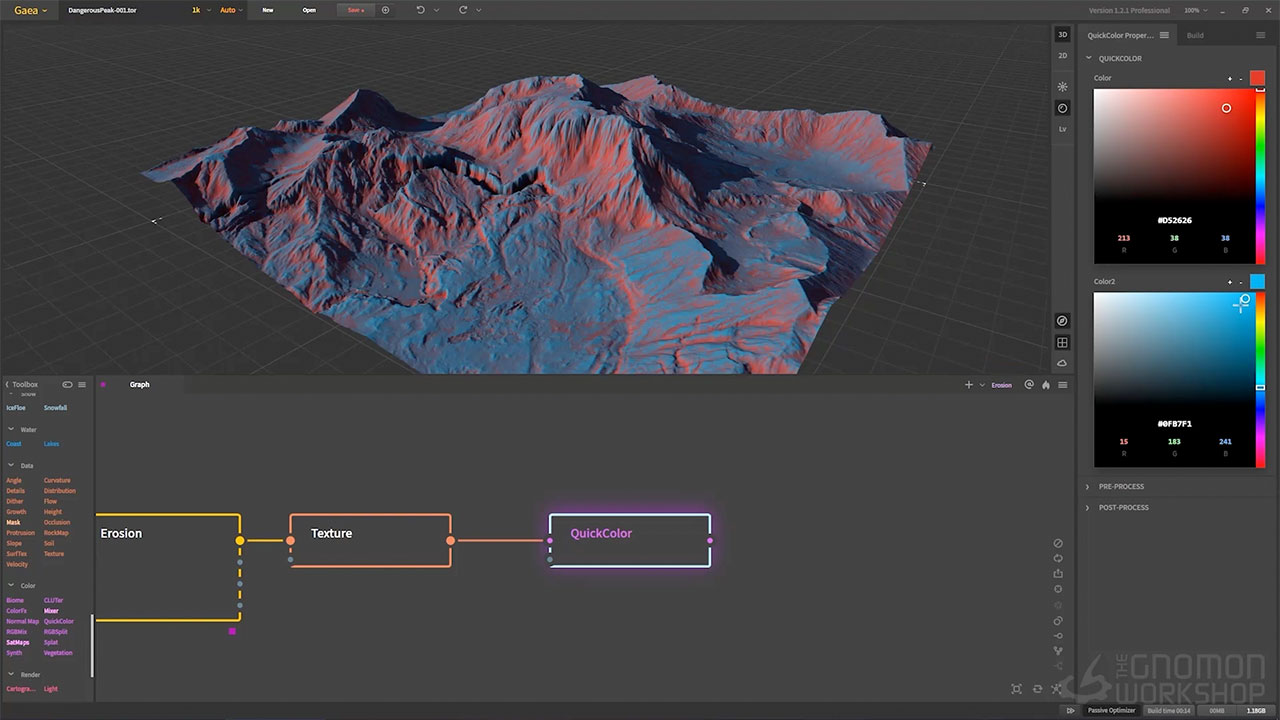1280x720 pixels.
Task: Click the branch/fork node icon
Action: 1058,651
